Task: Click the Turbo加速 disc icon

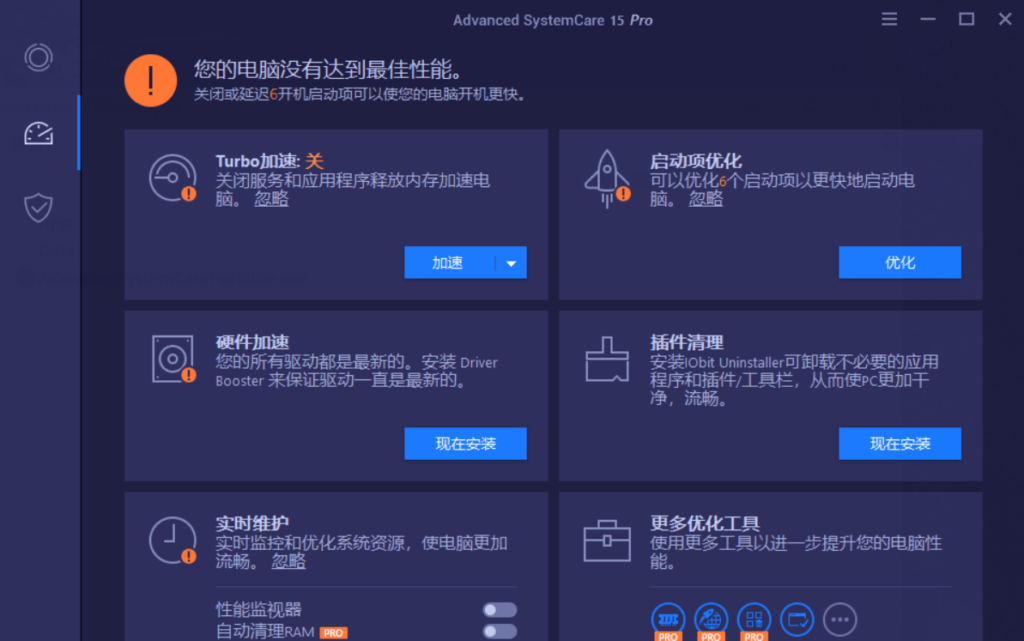Action: point(173,178)
